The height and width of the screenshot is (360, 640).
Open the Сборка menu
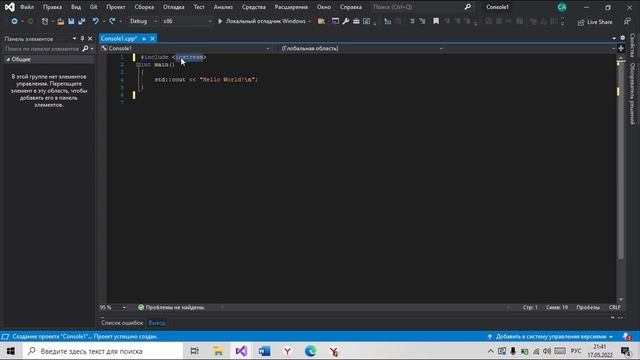[x=144, y=7]
